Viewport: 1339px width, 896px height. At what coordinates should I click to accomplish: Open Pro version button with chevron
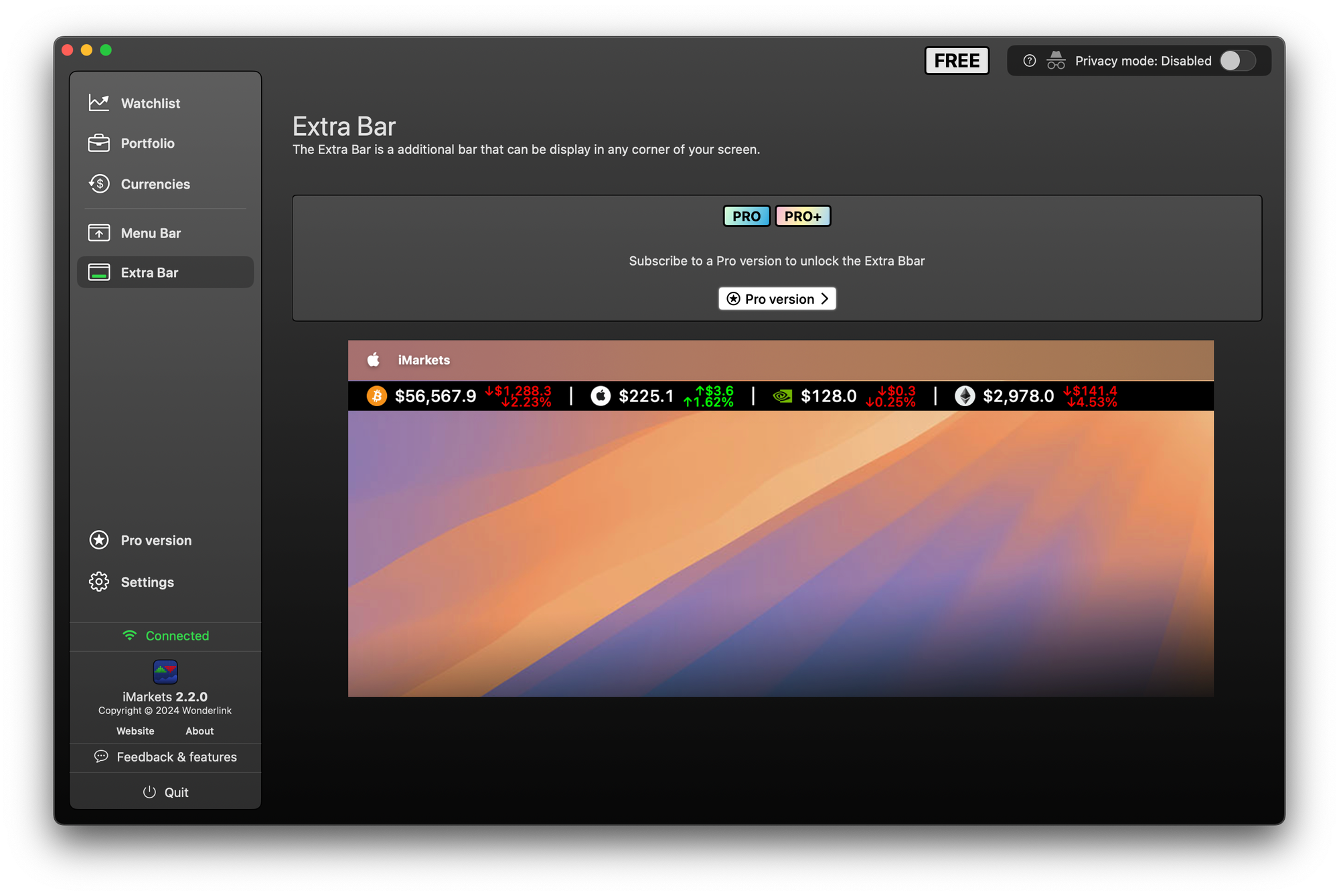pos(777,298)
